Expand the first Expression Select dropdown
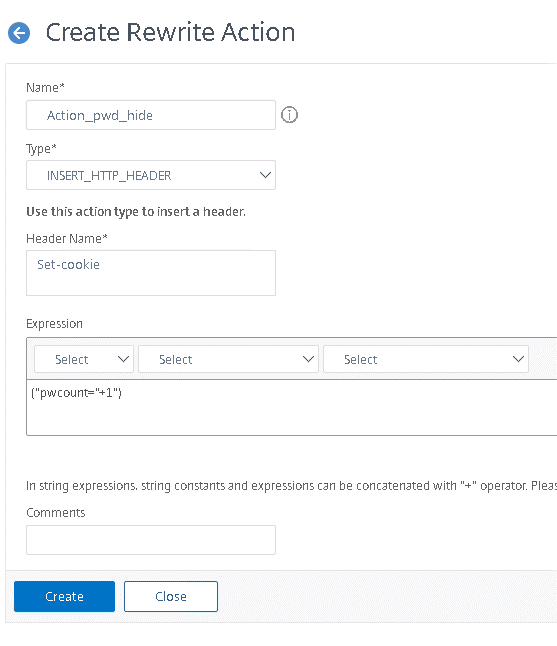This screenshot has width=557, height=646. click(84, 359)
